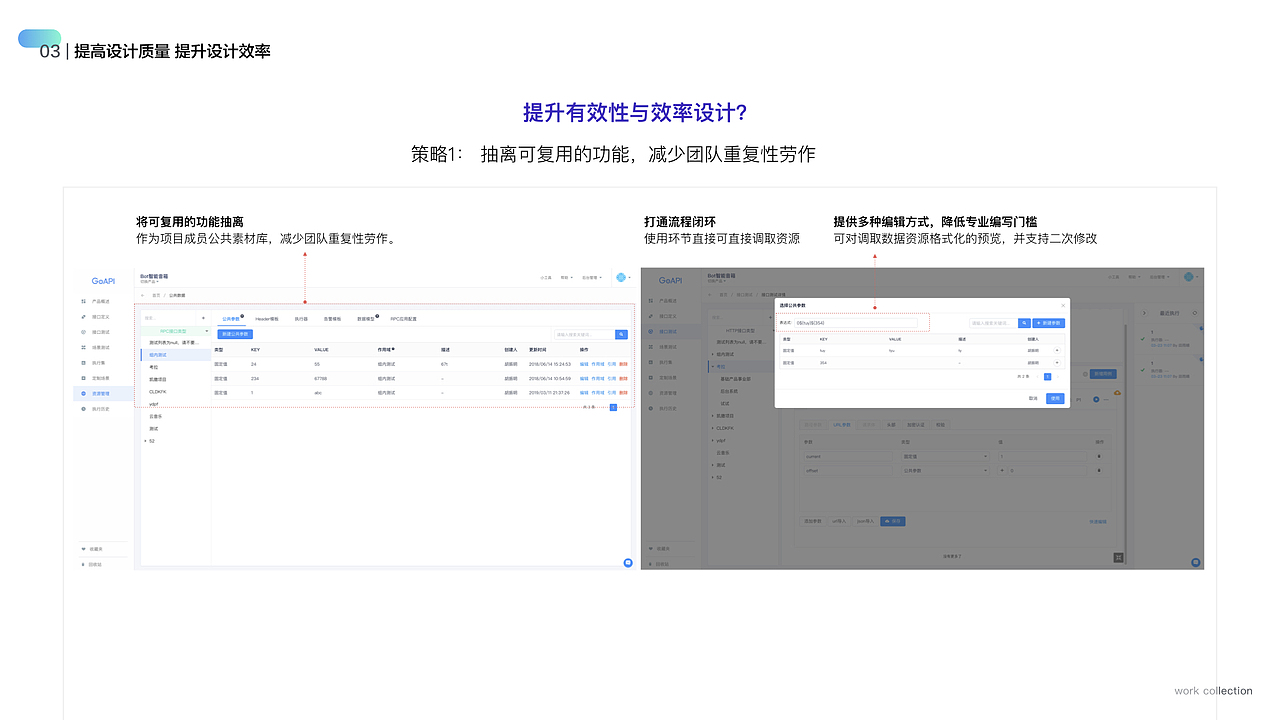
Task: Open the 帮助 dropdown on the 公共数据 page
Action: (x=566, y=277)
